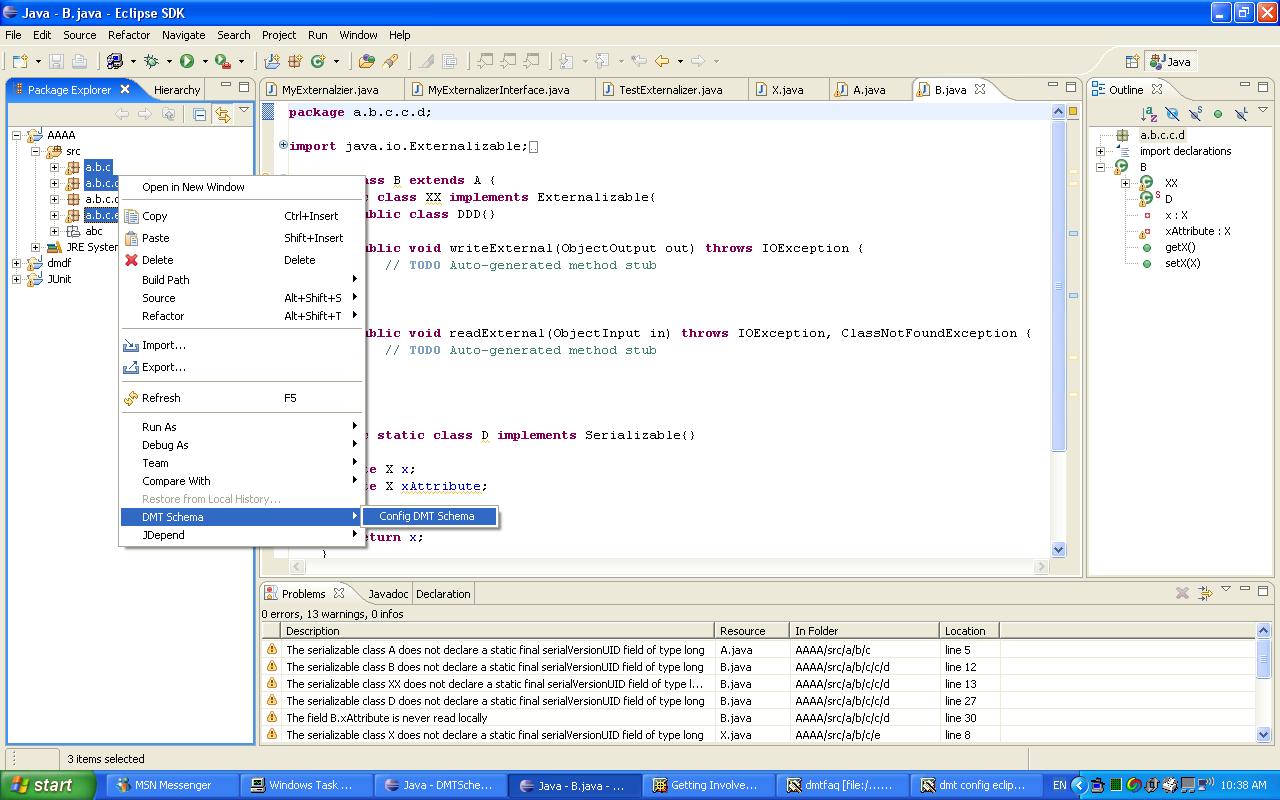Screen dimensions: 1280x800
Task: Expand the JUnit project node
Action: (17, 279)
